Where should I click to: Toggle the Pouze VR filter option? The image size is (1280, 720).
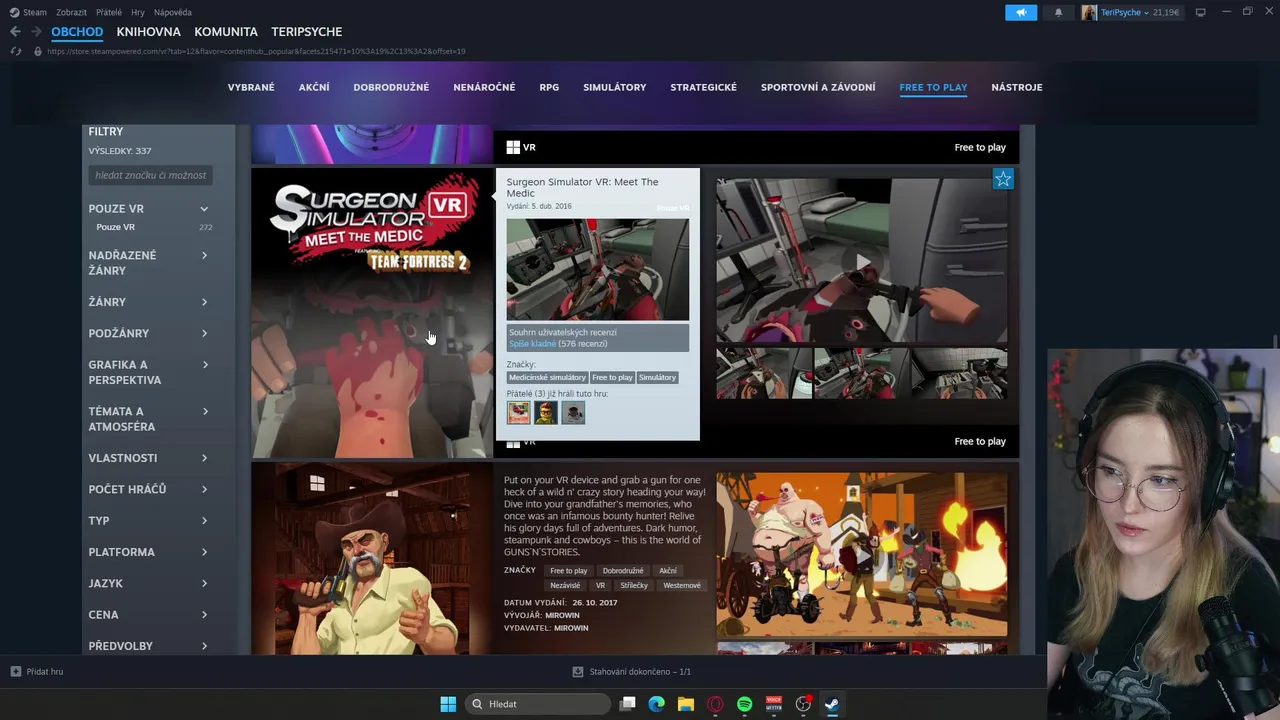pyautogui.click(x=115, y=227)
